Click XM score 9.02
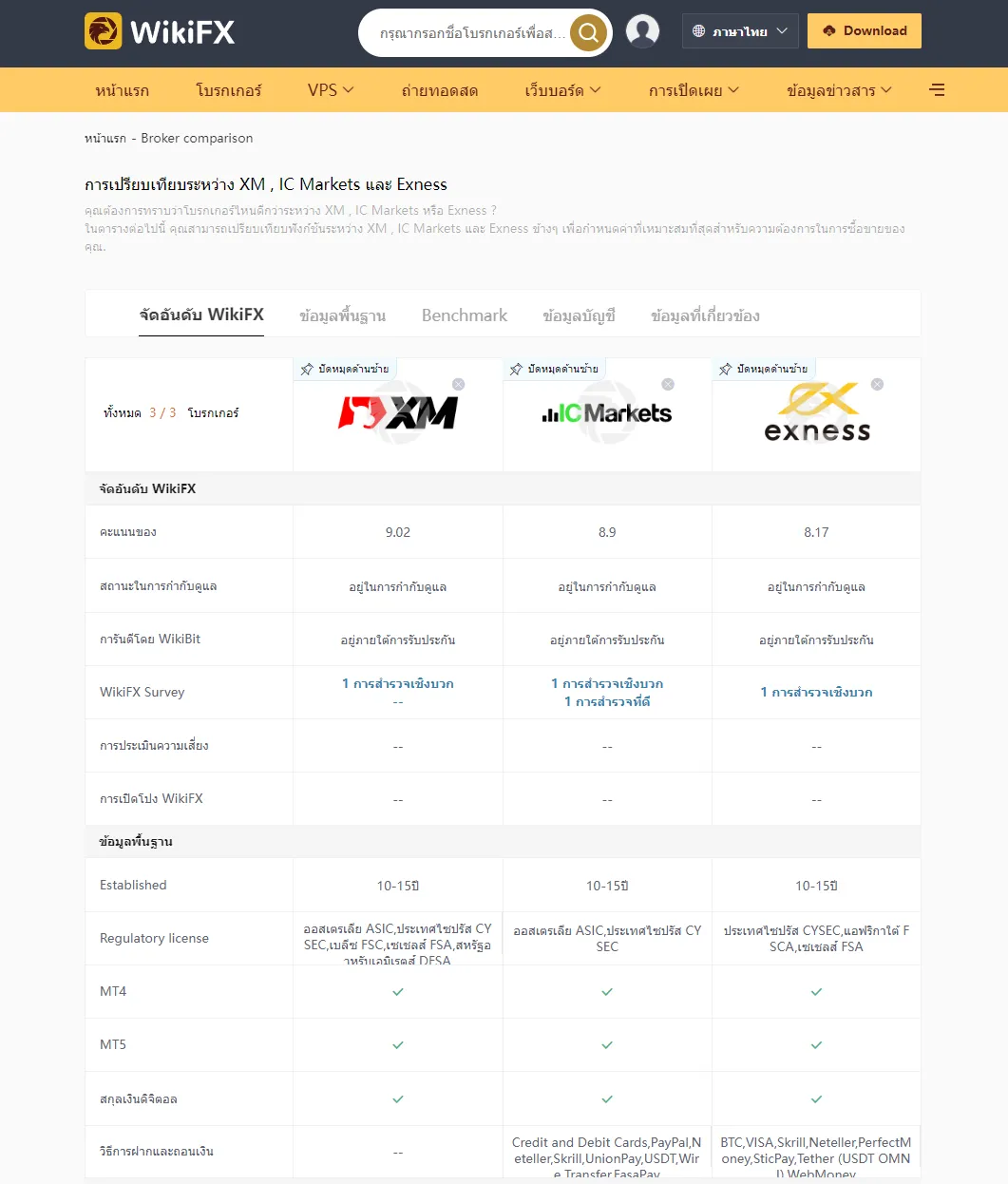Screen dimensions: 1008x1184 coord(398,532)
